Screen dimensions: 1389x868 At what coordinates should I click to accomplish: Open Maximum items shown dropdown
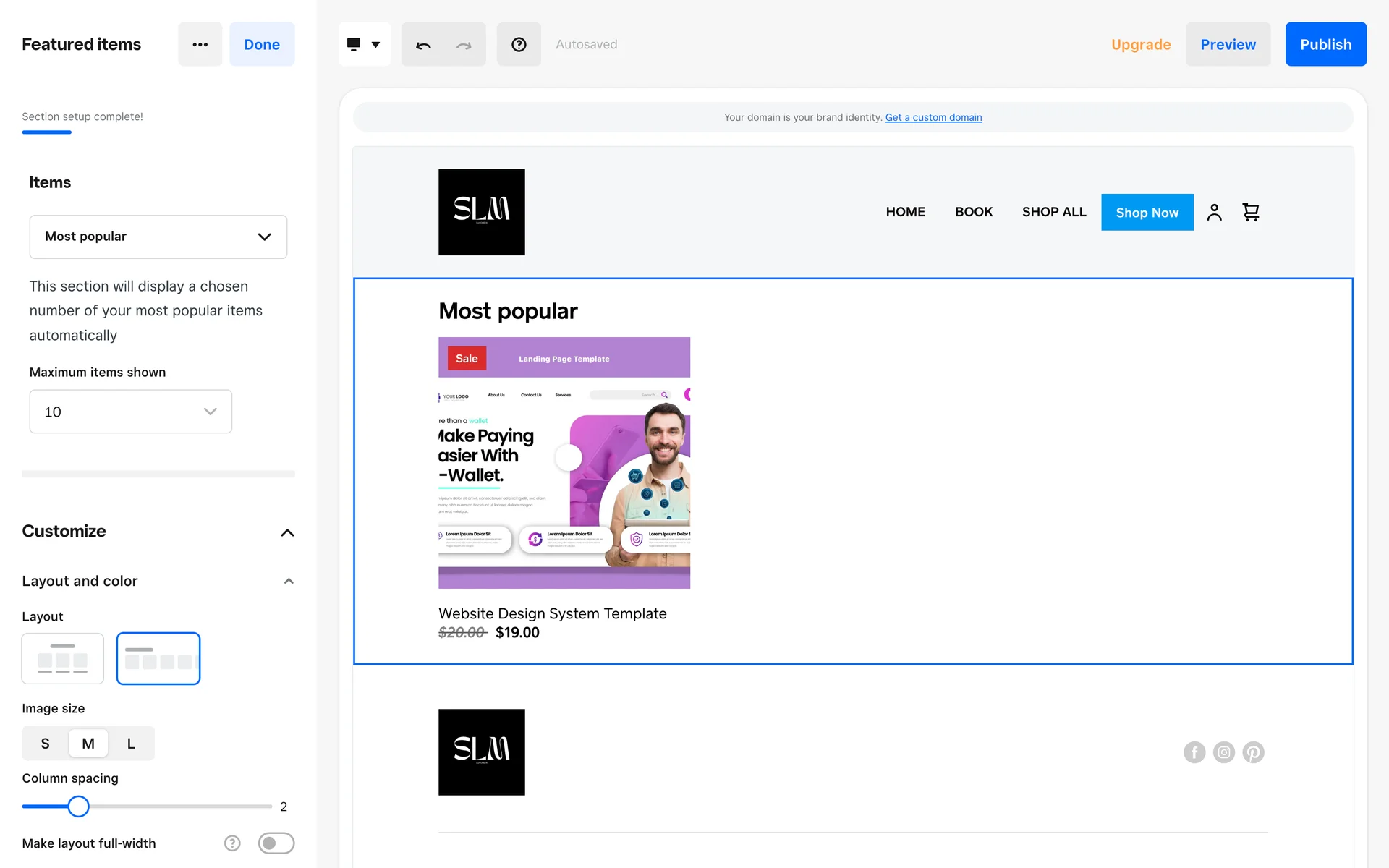130,412
